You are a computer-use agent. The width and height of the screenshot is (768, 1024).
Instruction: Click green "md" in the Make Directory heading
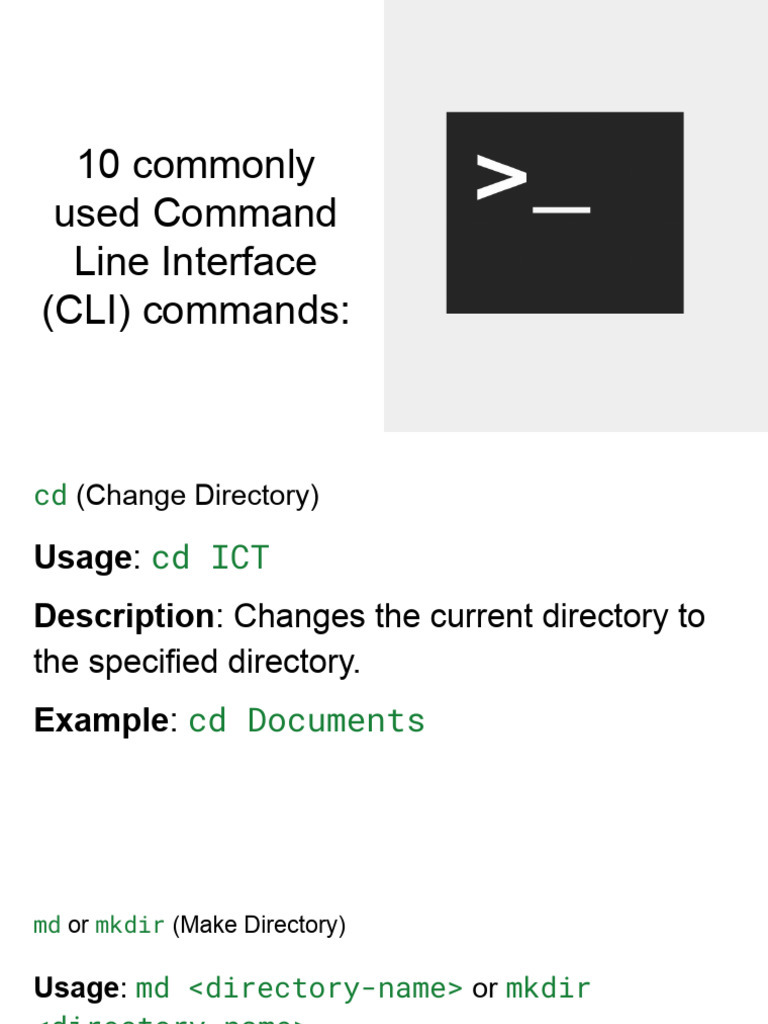click(47, 925)
